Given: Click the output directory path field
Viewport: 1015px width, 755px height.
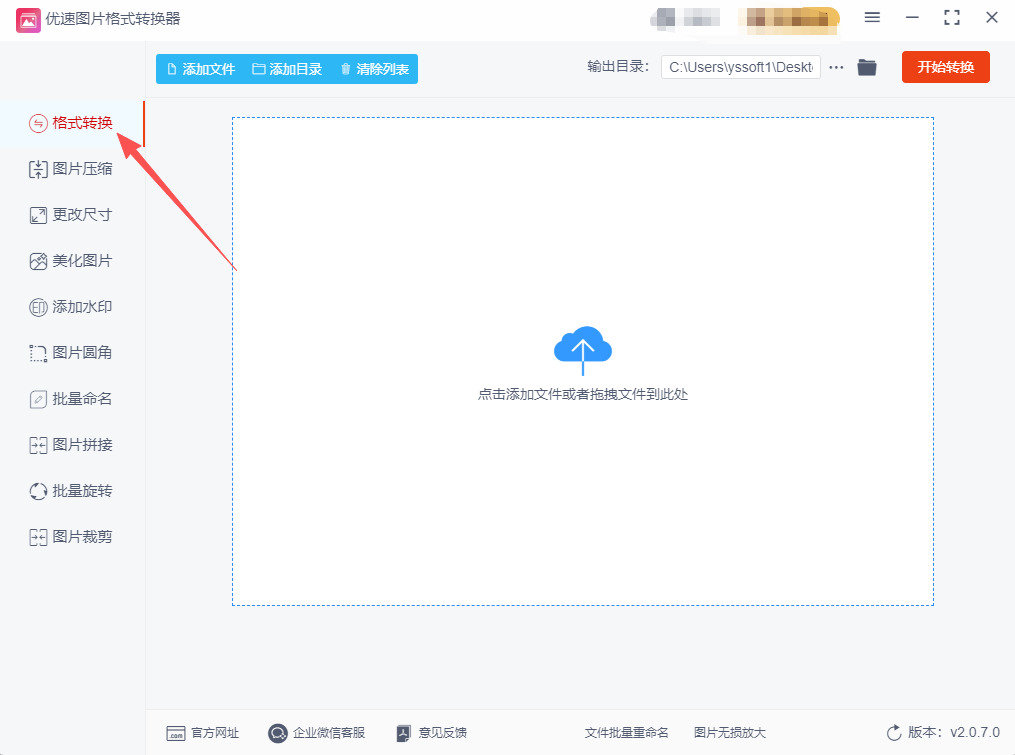Looking at the screenshot, I should pos(741,67).
